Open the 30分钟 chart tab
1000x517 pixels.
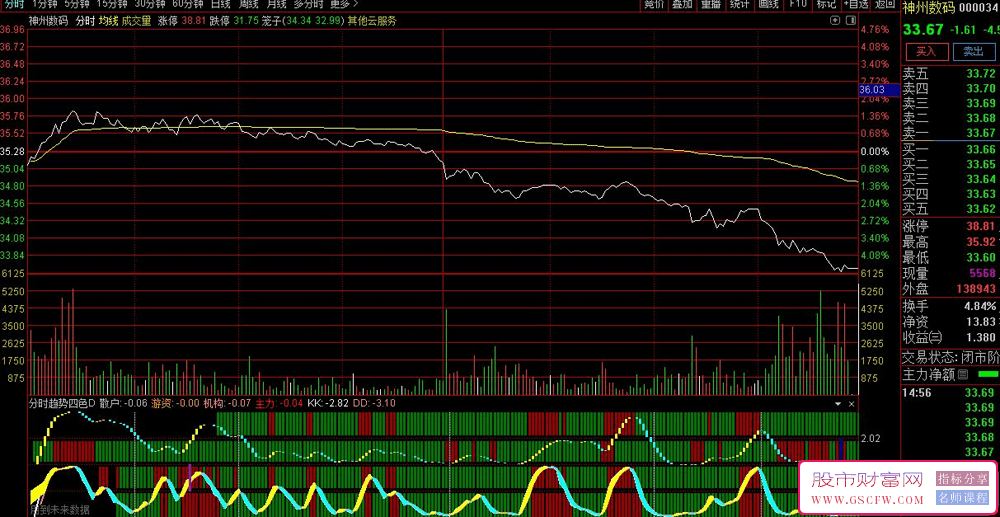pos(150,4)
